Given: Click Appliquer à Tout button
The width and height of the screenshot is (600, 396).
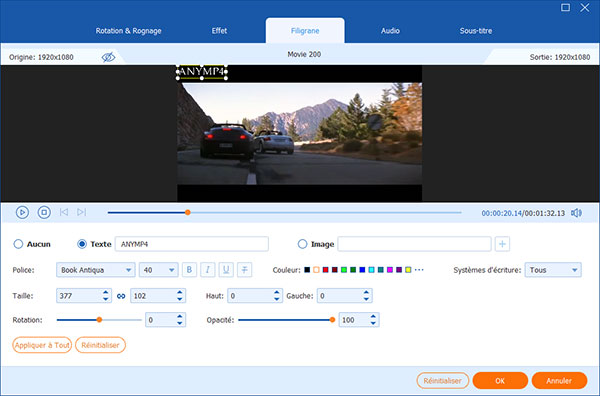Looking at the screenshot, I should pos(42,345).
